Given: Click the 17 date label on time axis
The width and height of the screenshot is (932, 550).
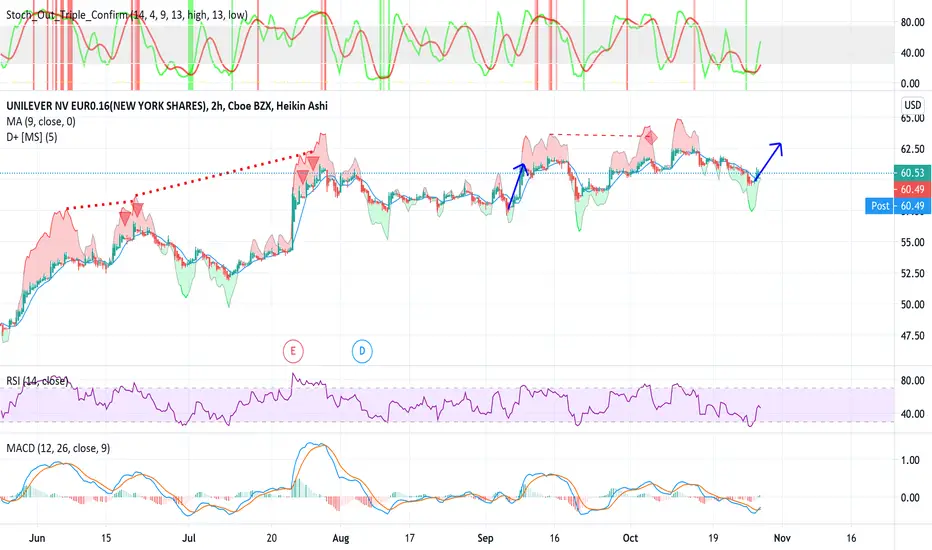Looking at the screenshot, I should point(410,538).
